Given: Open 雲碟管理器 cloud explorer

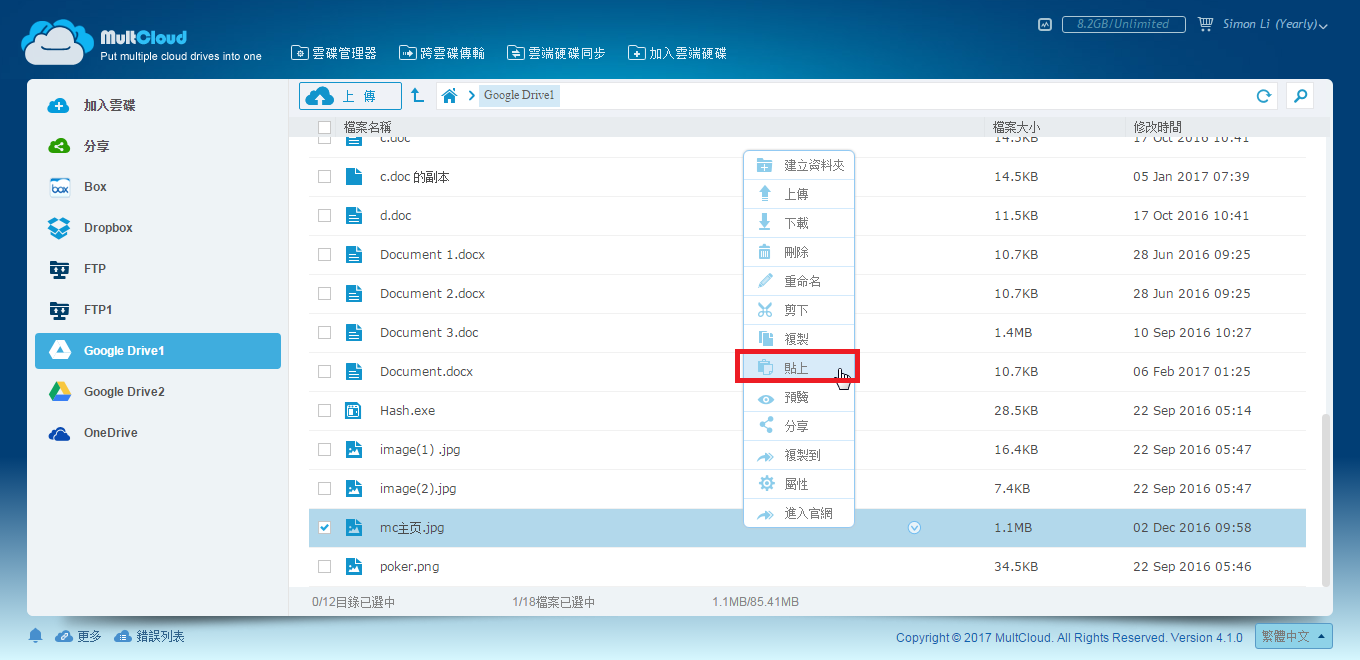Looking at the screenshot, I should tap(334, 53).
